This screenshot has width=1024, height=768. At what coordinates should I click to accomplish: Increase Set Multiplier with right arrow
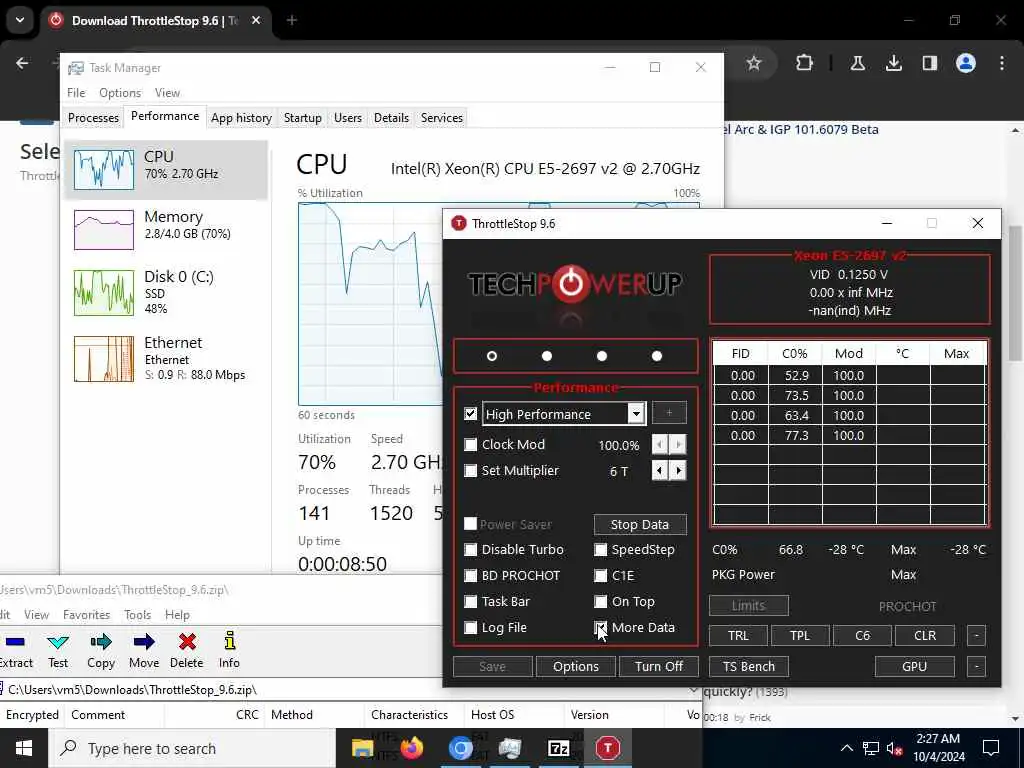(x=679, y=470)
